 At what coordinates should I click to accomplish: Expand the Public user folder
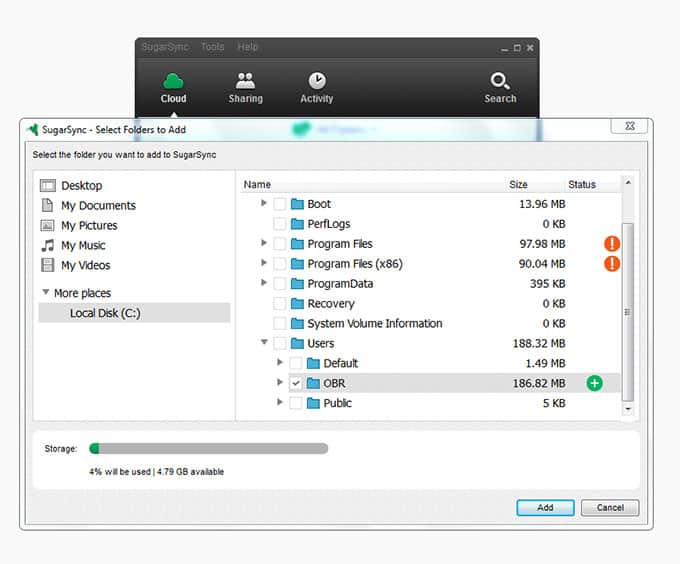[x=280, y=402]
